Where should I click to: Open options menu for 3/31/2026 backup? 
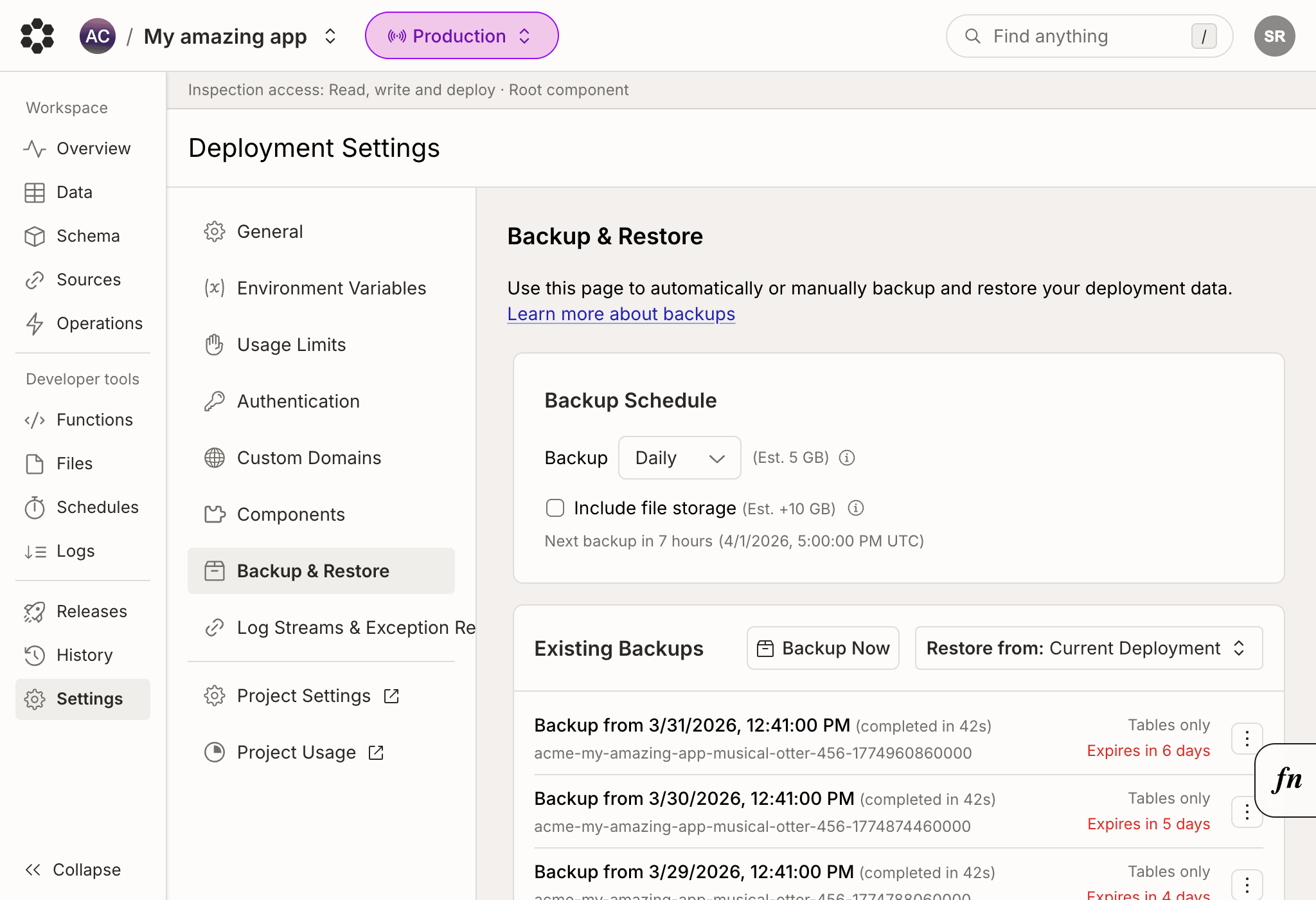coord(1247,738)
